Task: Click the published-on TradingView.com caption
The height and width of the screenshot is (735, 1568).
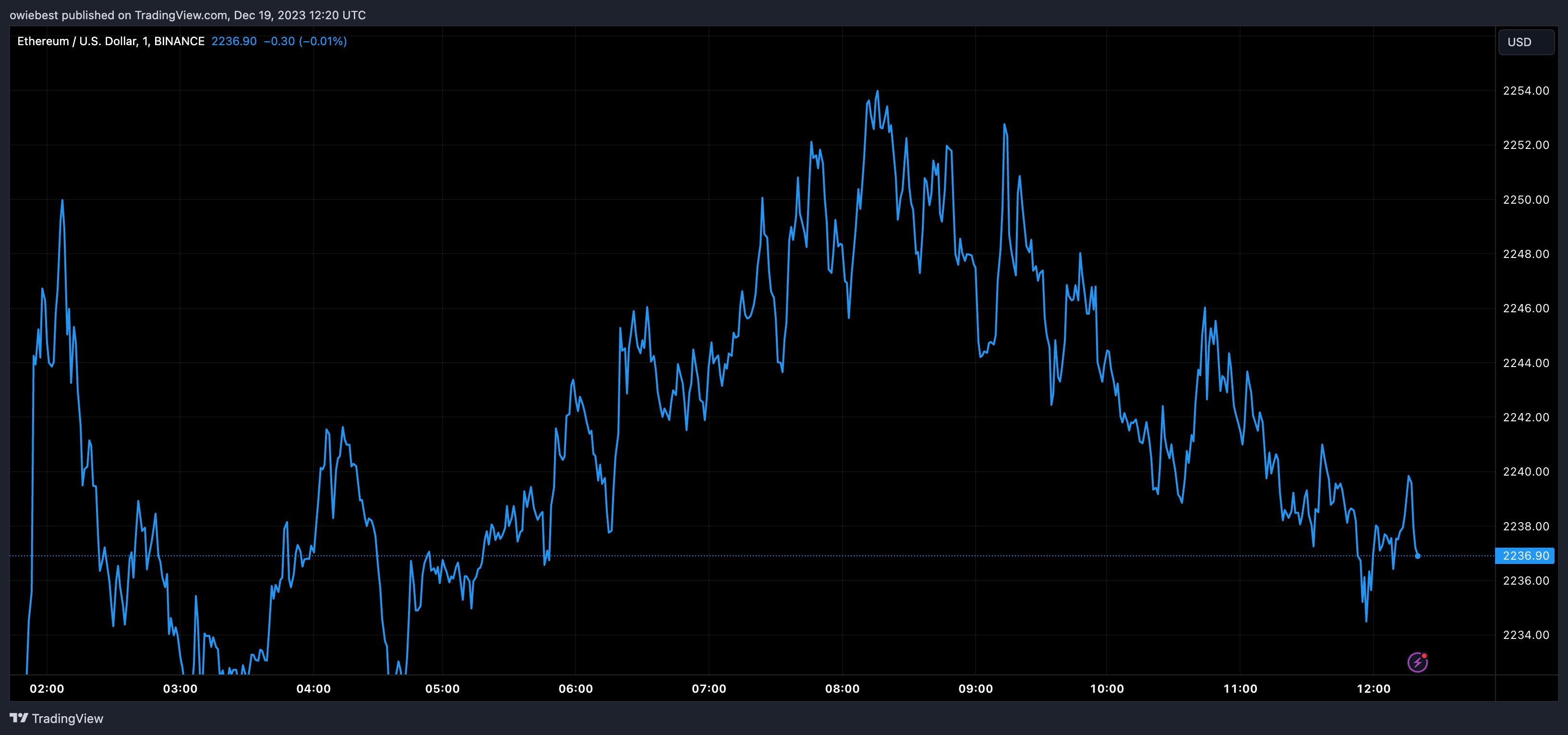Action: click(187, 14)
